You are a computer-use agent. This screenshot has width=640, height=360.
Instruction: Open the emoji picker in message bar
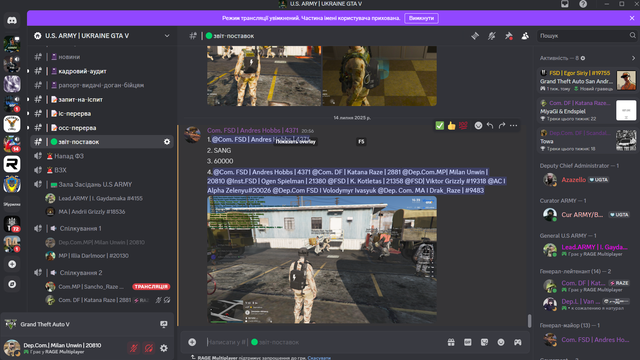point(501,342)
